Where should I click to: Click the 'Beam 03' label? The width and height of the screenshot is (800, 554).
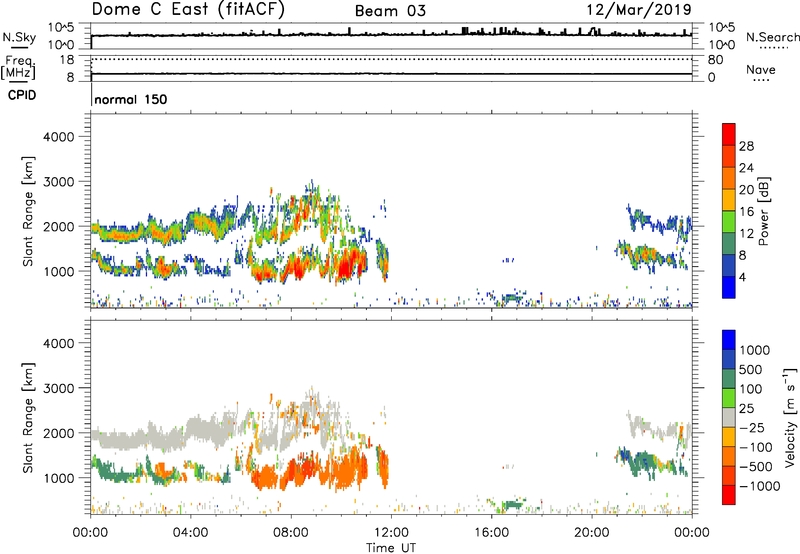(390, 11)
